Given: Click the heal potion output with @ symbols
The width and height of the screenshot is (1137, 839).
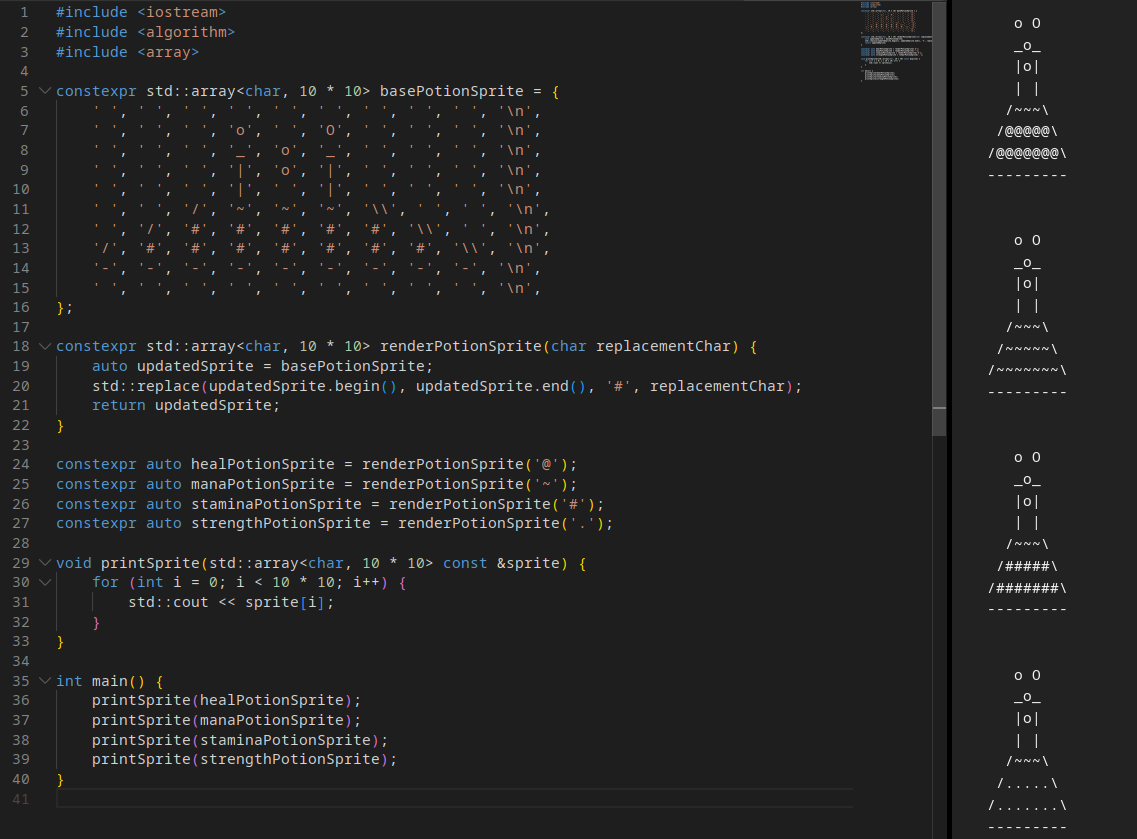Looking at the screenshot, I should coord(1027,131).
